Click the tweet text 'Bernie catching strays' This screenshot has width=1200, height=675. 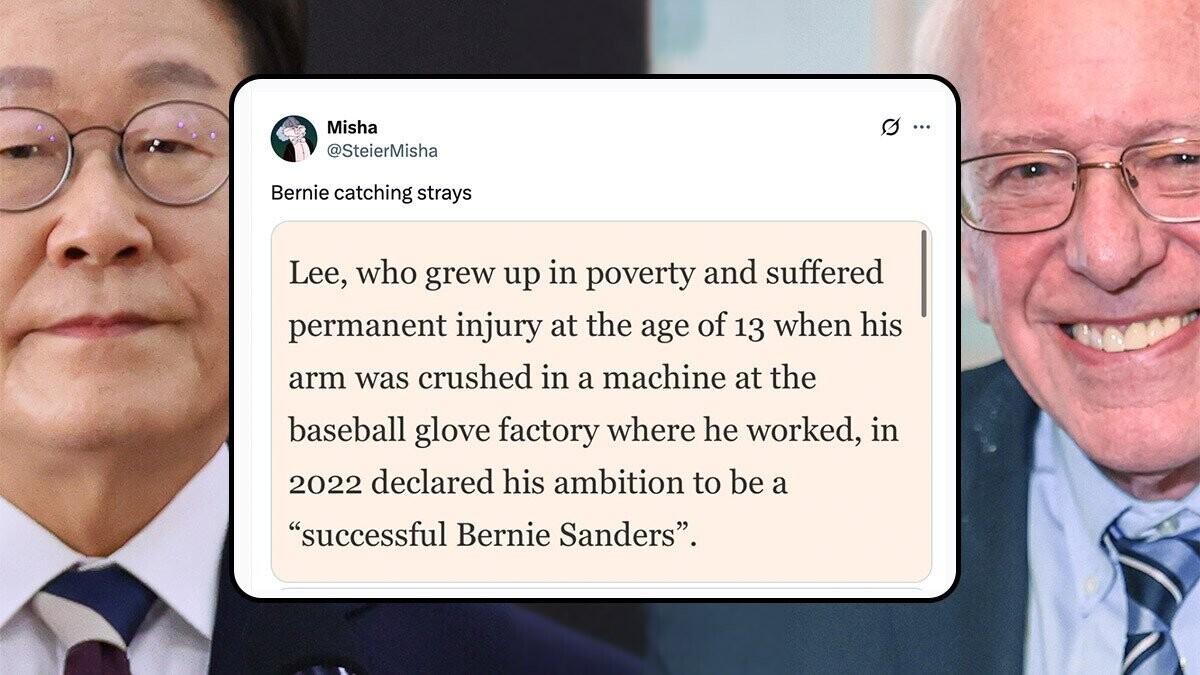click(371, 193)
